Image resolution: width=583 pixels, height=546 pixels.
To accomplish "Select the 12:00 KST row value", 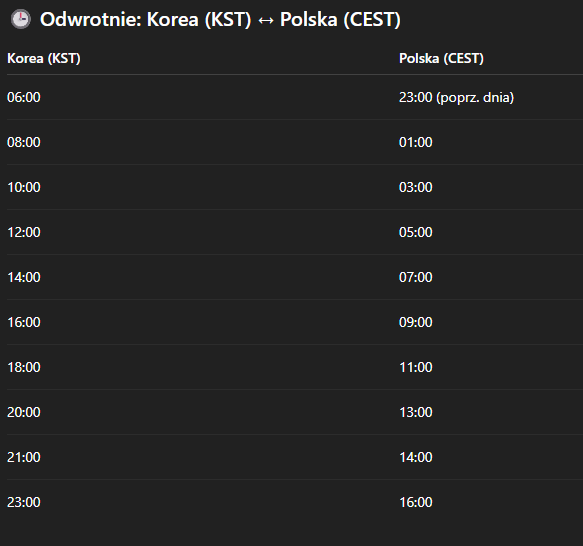I will pos(24,232).
